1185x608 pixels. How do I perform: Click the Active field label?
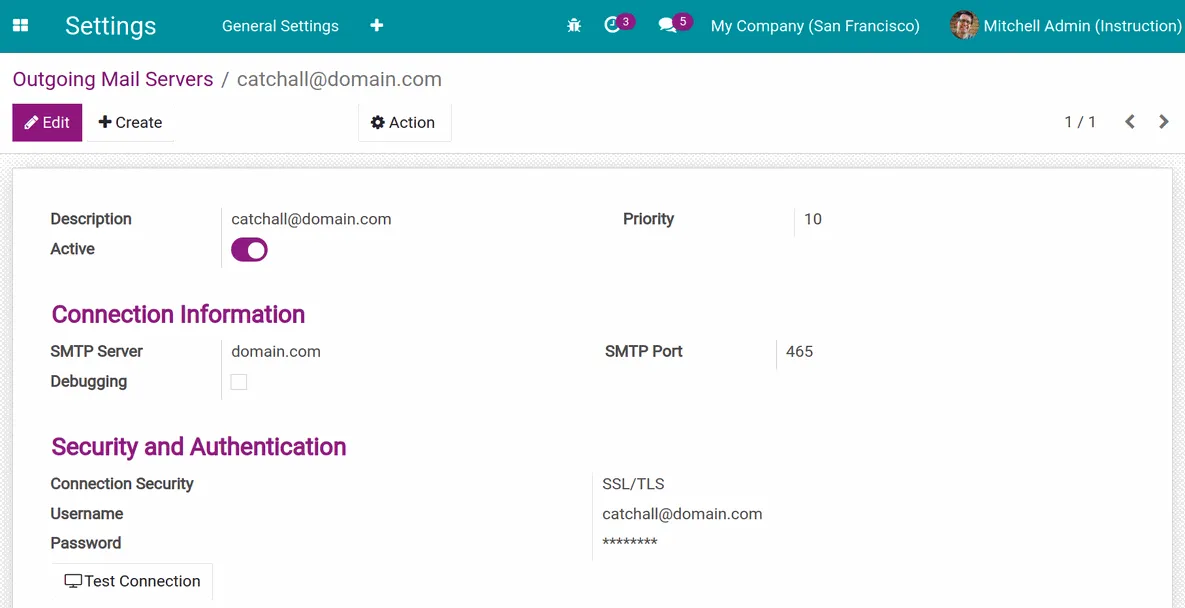tap(73, 248)
